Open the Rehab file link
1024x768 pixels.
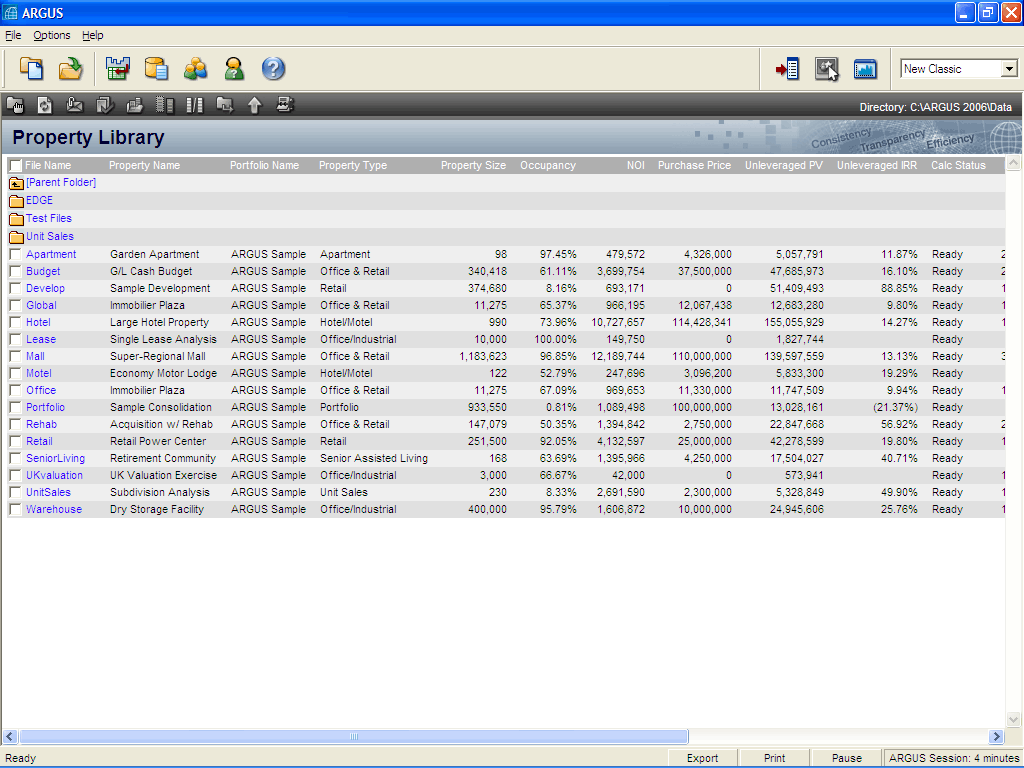point(41,424)
